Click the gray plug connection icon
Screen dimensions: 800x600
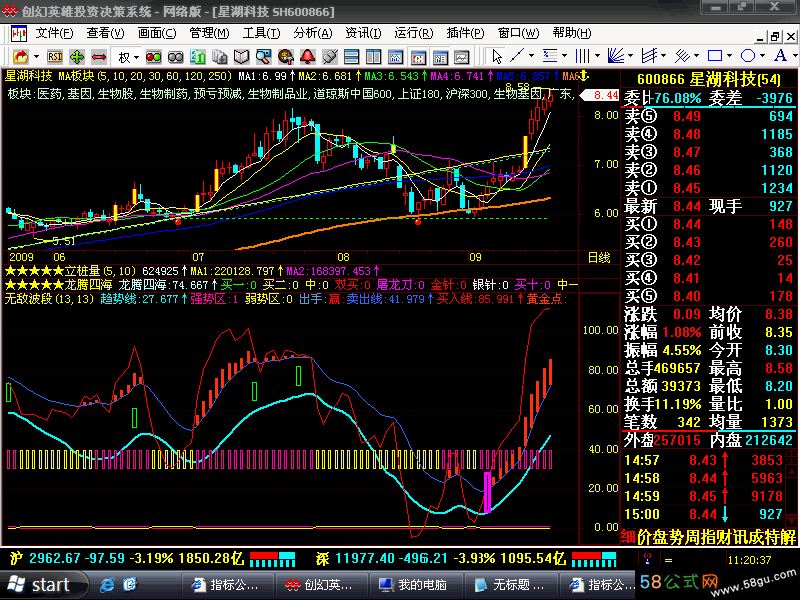[330, 56]
